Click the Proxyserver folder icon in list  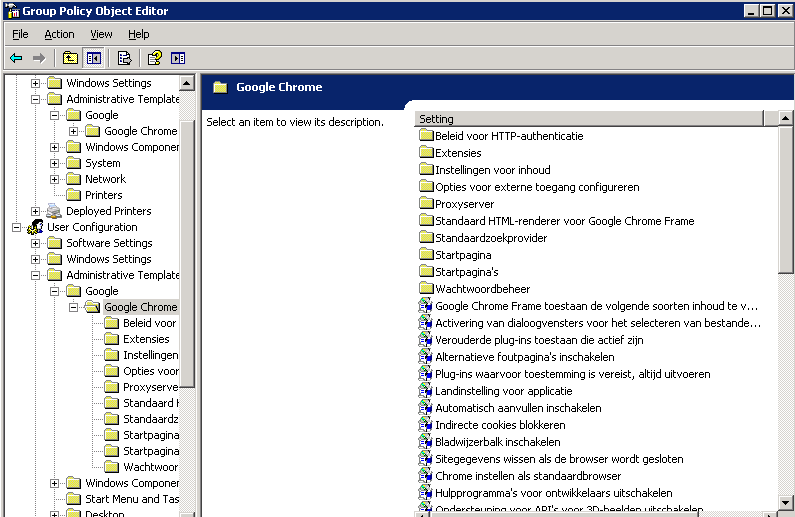click(426, 204)
